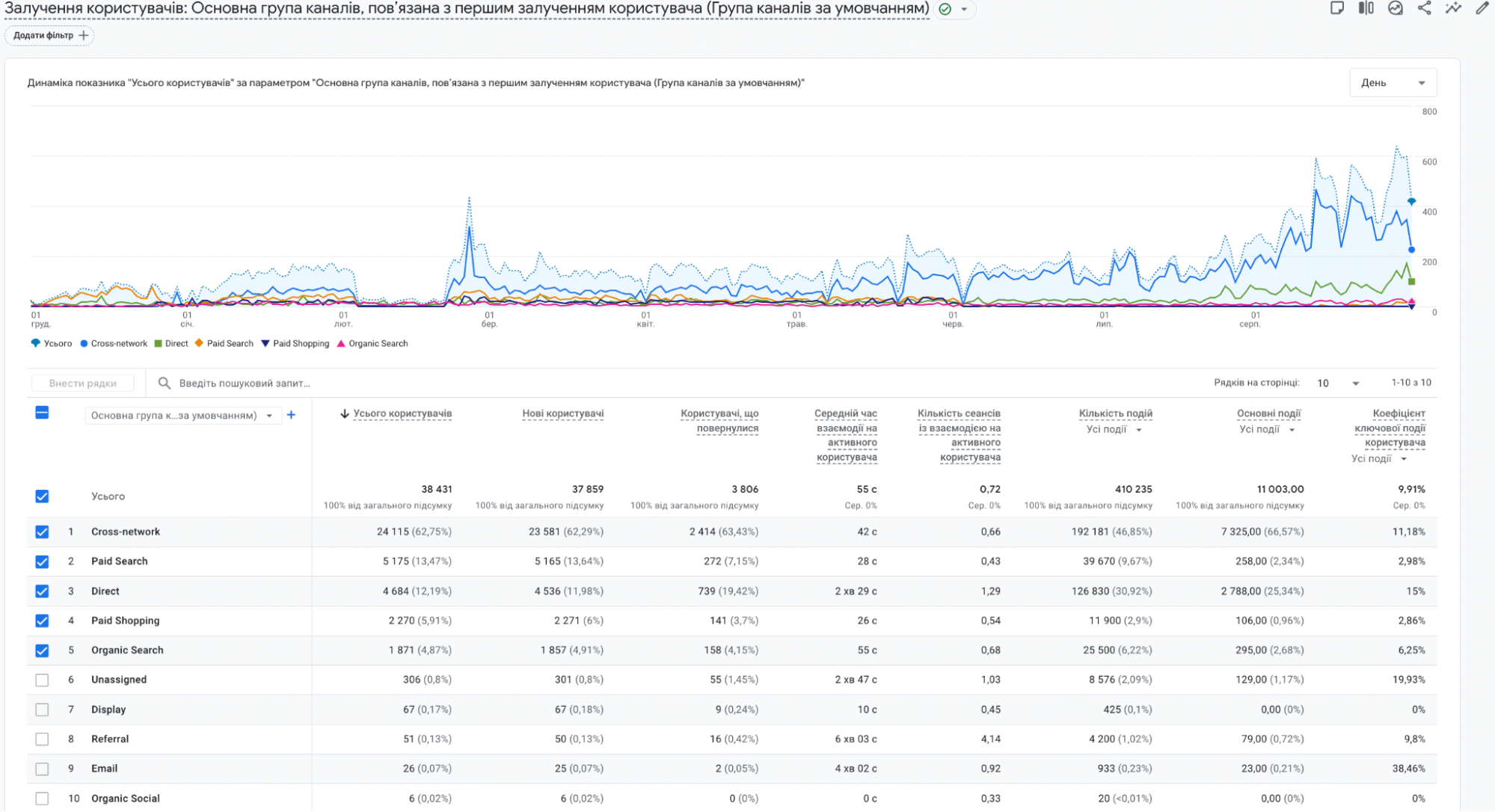The image size is (1495, 812).
Task: Expand the rows per page dropdown
Action: pos(1338,383)
